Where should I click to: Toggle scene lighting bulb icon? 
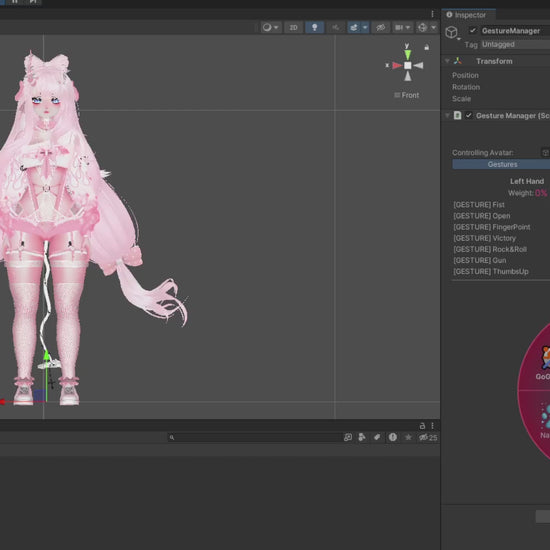click(314, 27)
